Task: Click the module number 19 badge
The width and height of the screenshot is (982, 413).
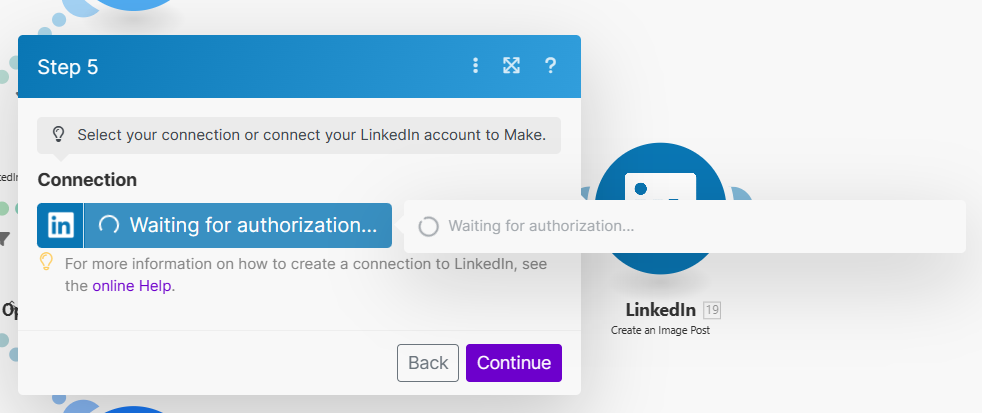Action: (712, 310)
